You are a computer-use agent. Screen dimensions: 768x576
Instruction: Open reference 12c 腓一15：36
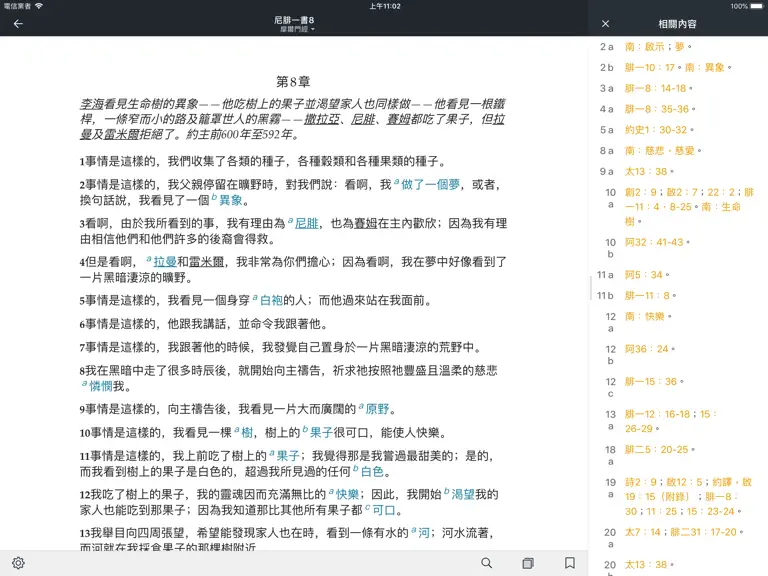(x=654, y=382)
